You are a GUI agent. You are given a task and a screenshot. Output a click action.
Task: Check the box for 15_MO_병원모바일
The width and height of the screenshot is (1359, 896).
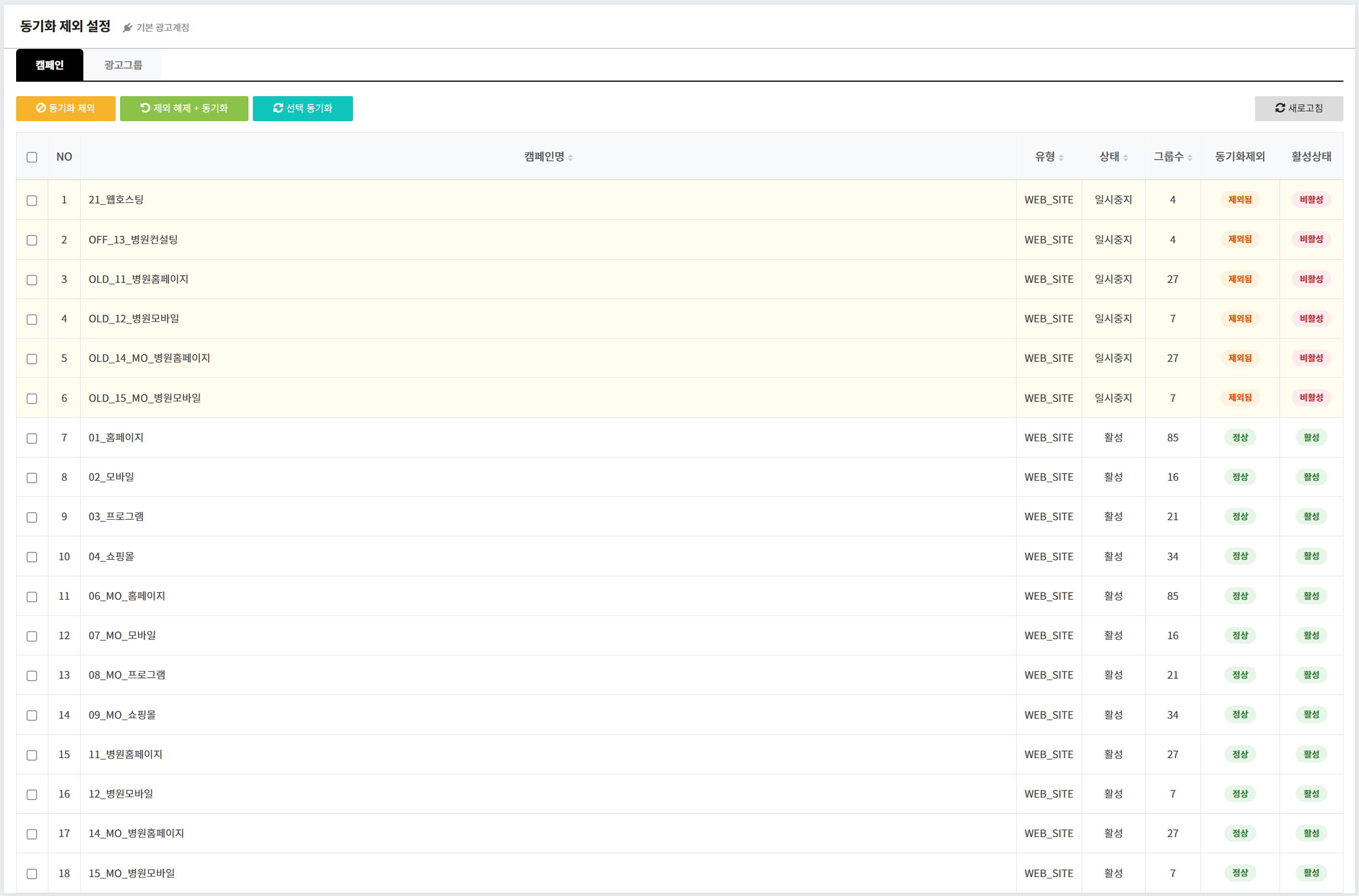click(x=32, y=874)
